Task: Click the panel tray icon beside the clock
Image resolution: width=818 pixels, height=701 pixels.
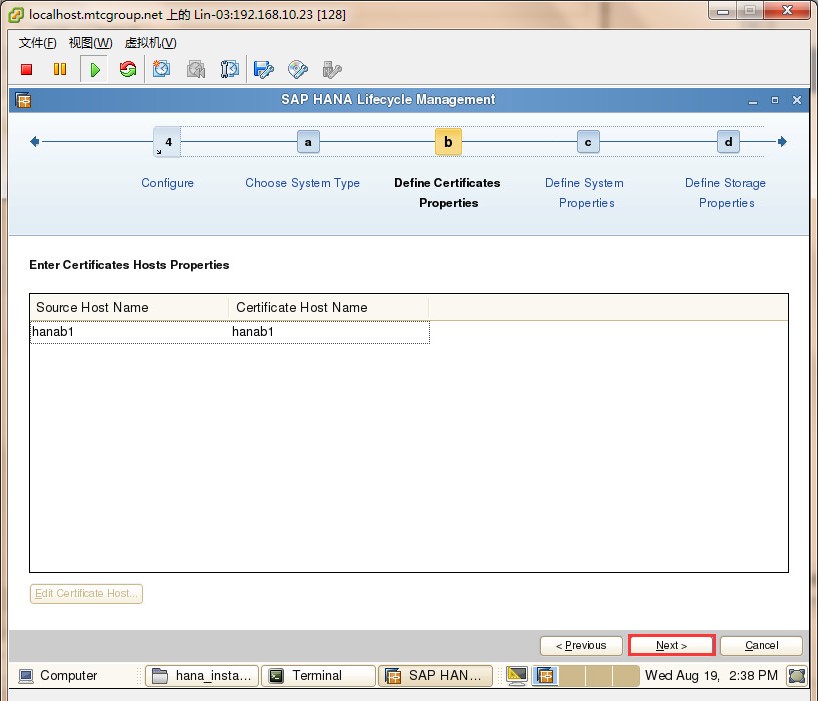Action: point(797,675)
